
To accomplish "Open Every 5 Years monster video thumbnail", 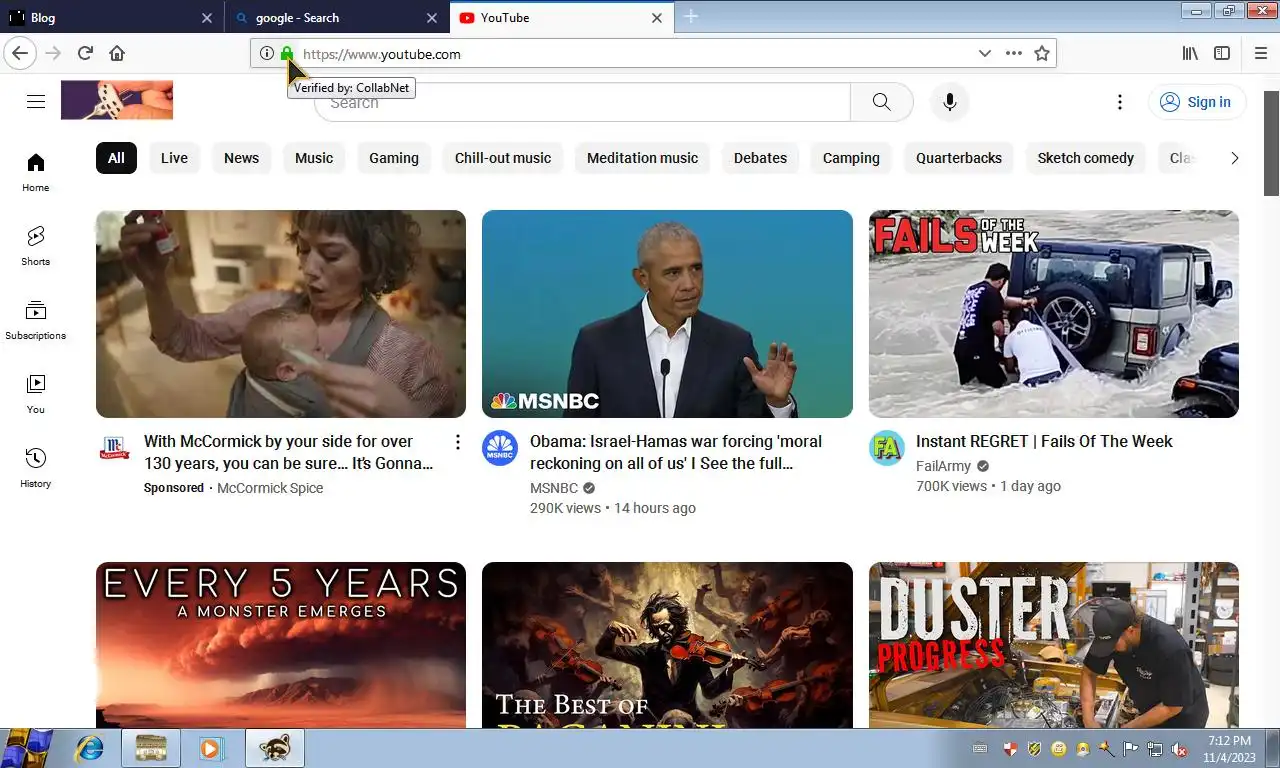I will [281, 645].
